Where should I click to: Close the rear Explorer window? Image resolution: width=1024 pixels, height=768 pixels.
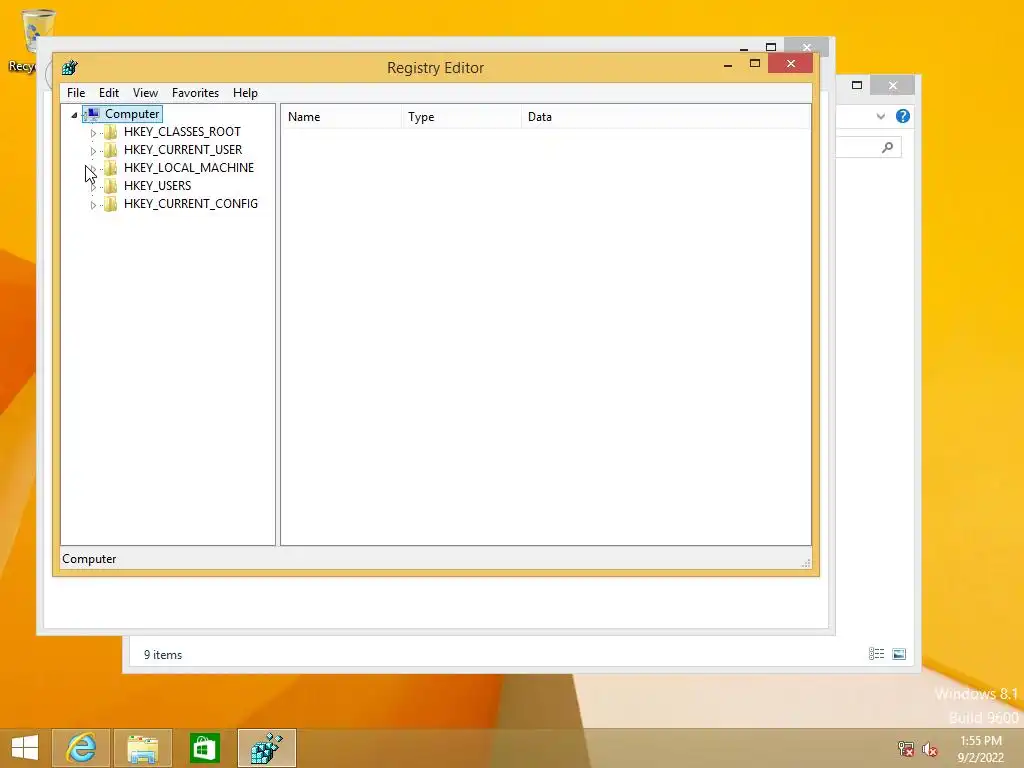[x=893, y=85]
